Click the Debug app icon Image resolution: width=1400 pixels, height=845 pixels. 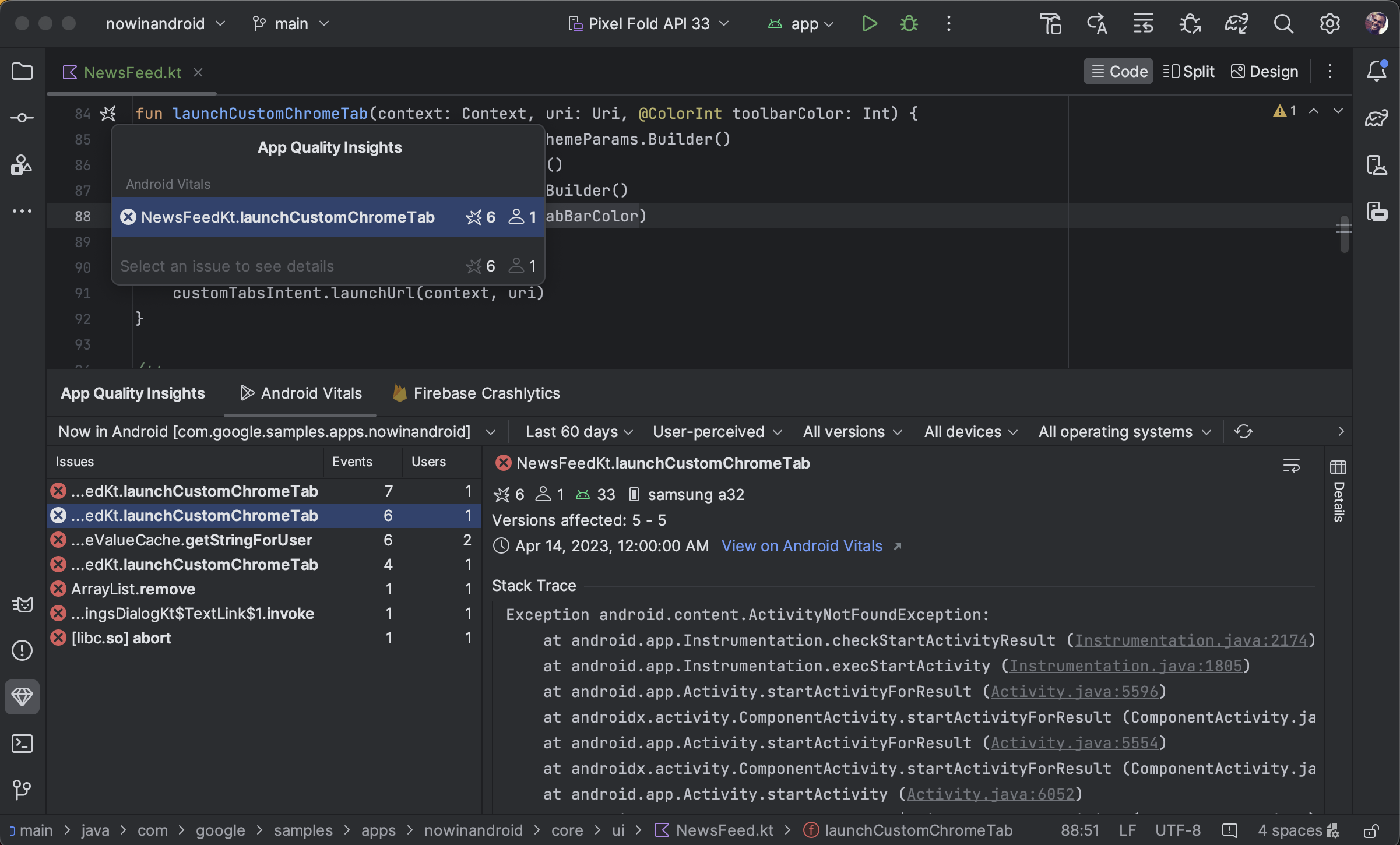point(909,23)
